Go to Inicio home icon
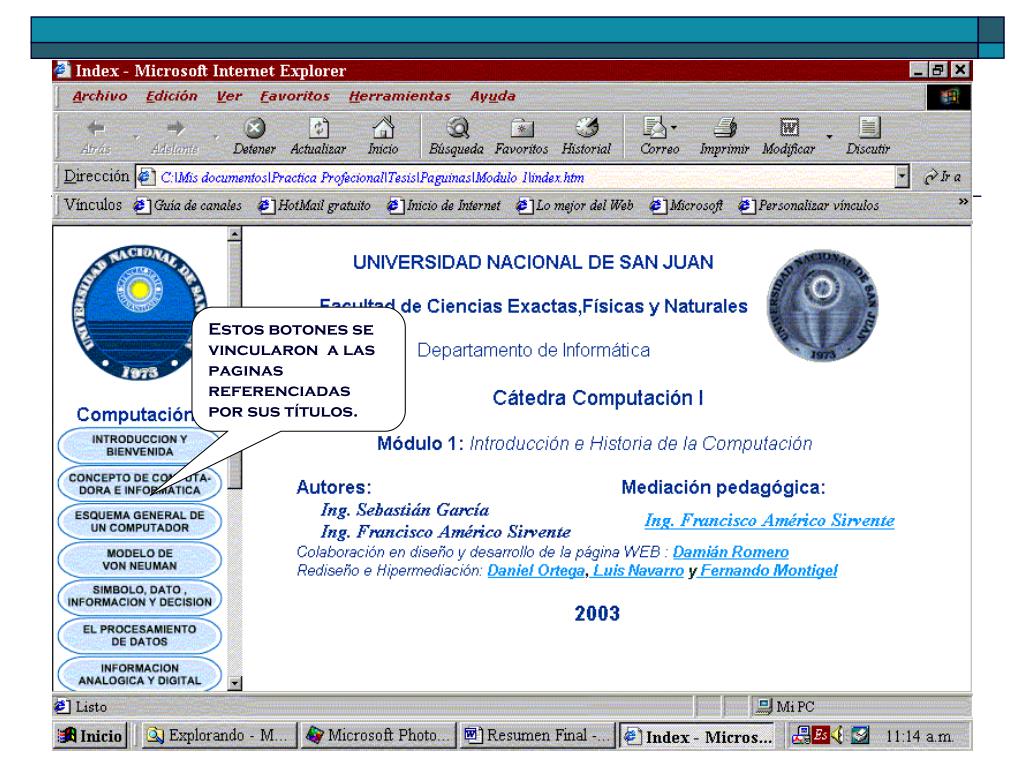 click(x=383, y=127)
